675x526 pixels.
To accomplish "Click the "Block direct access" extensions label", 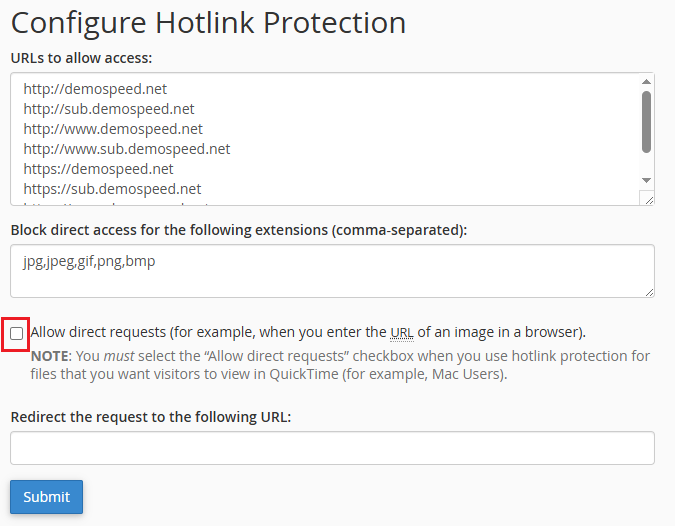I will coord(238,229).
